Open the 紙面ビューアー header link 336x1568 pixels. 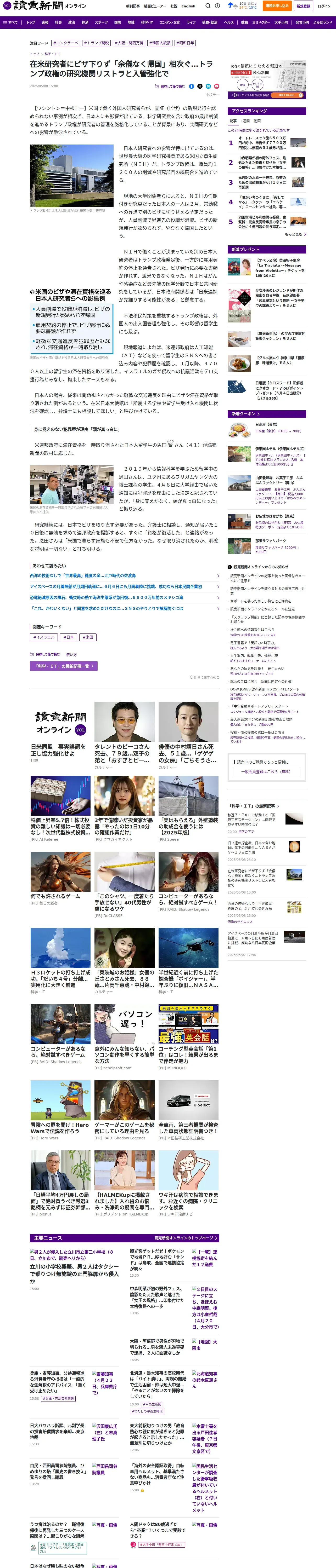pos(155,6)
